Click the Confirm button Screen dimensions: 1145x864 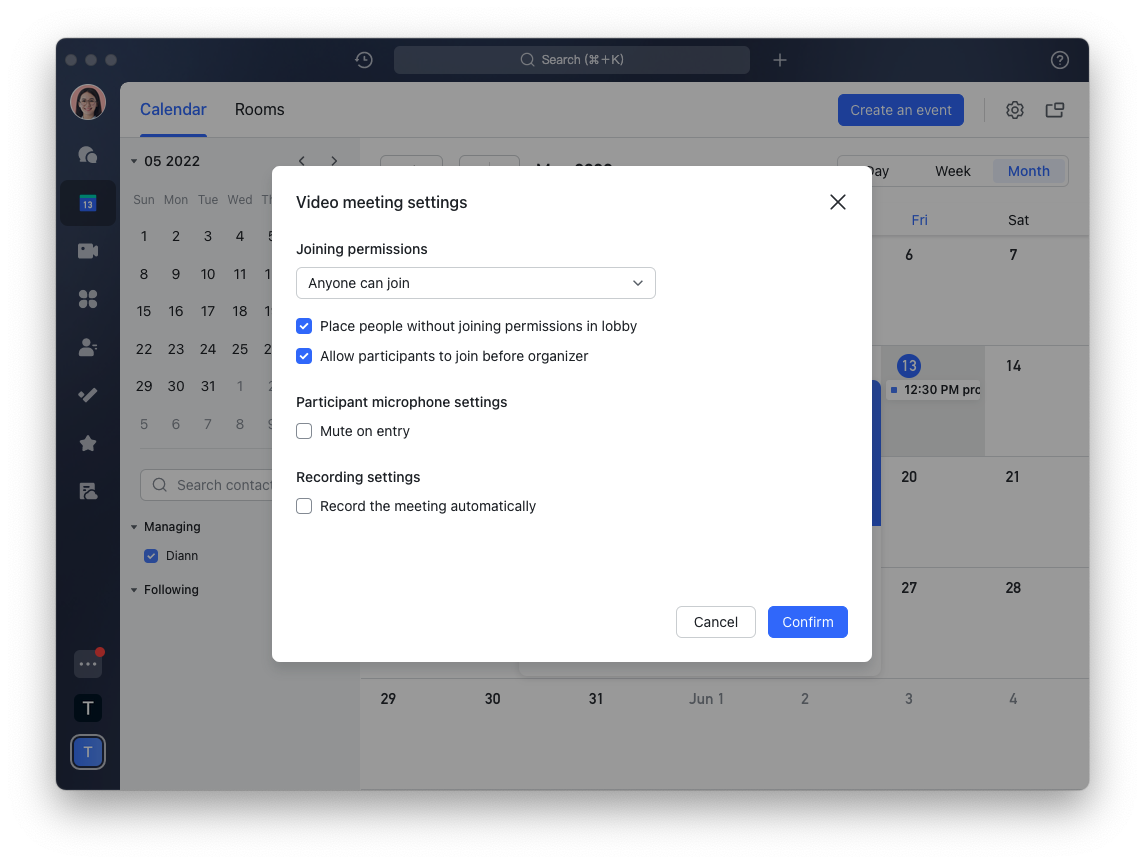(807, 622)
